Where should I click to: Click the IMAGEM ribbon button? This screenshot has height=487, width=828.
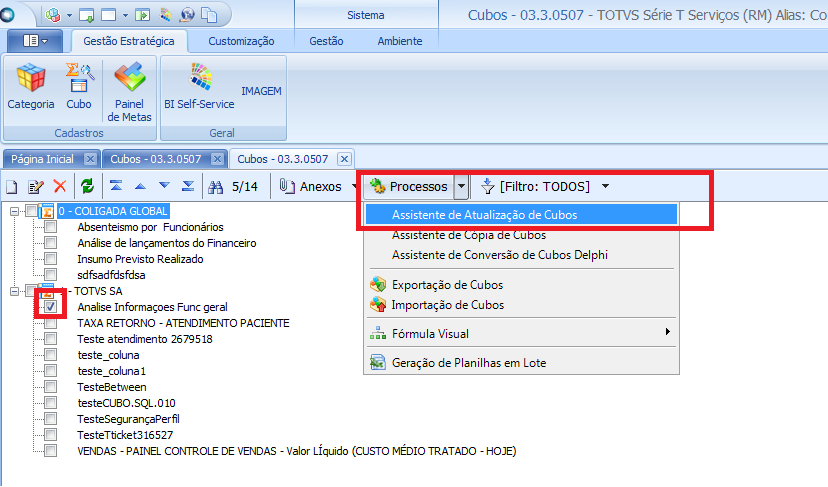click(x=261, y=91)
